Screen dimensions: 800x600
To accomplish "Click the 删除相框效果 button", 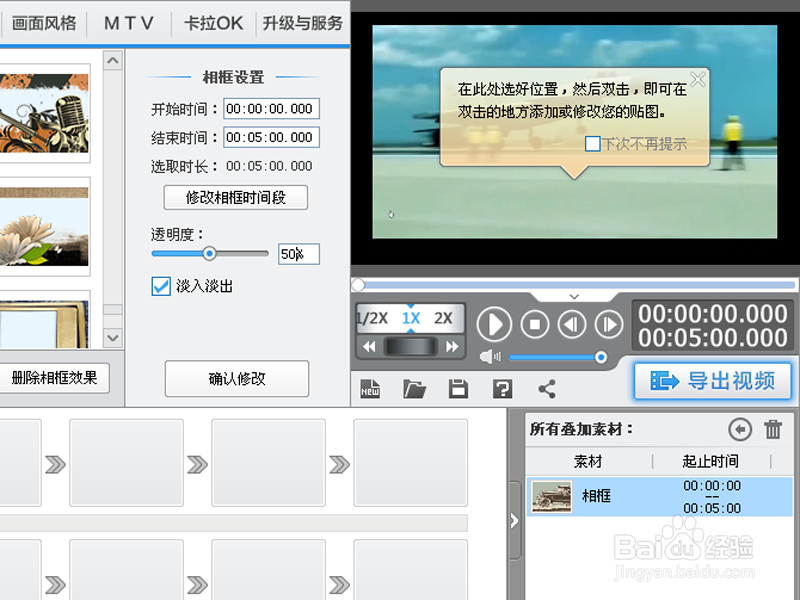I will click(54, 378).
